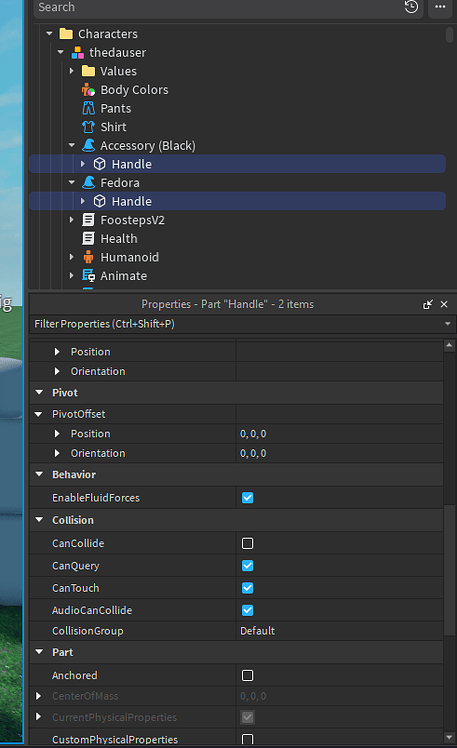Screen dimensions: 457x748
Task: Click the Properties scrollbar down arrow
Action: pyautogui.click(x=449, y=738)
